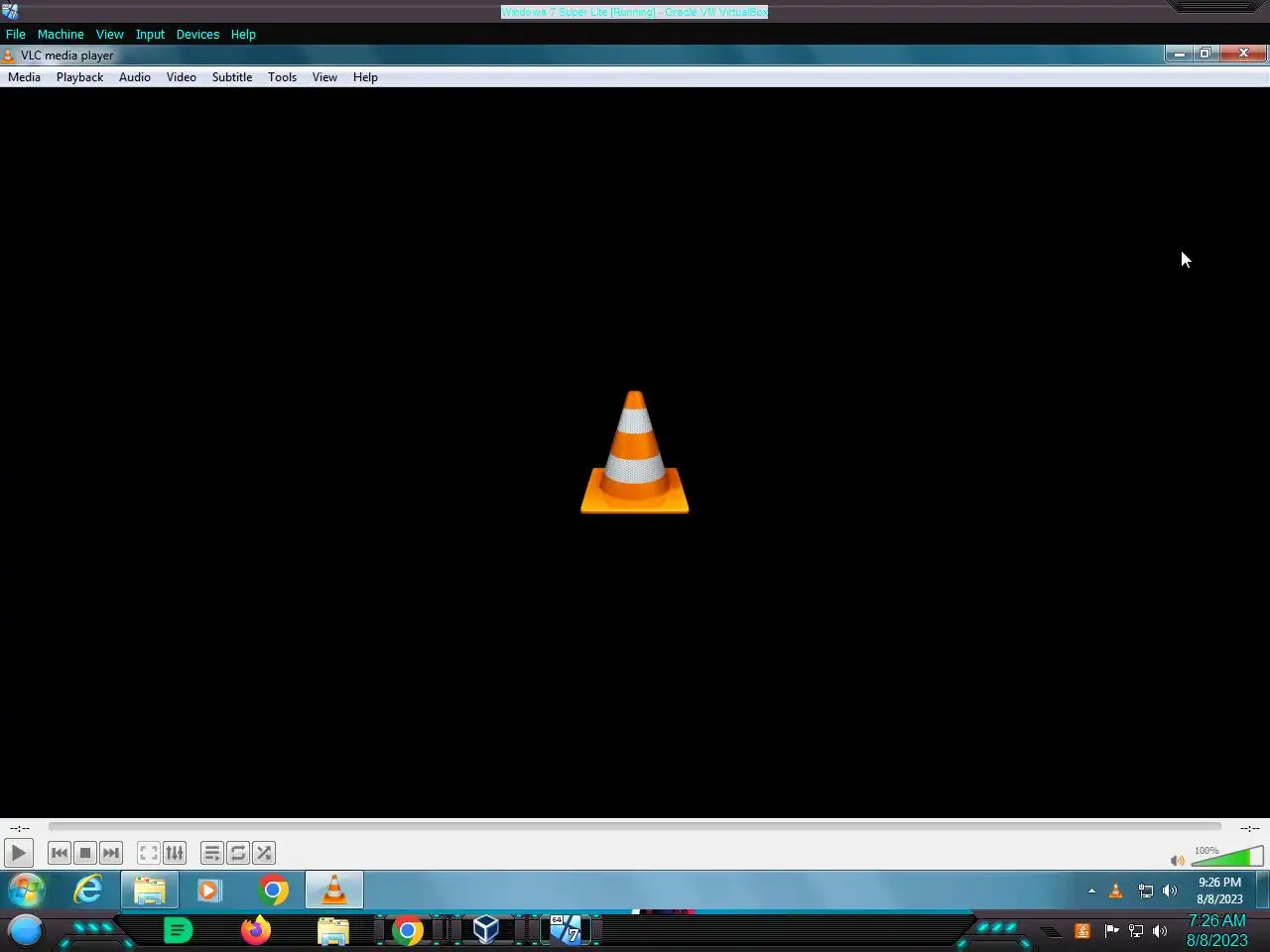Click the VLC seek bar
This screenshot has width=1270, height=952.
point(635,826)
